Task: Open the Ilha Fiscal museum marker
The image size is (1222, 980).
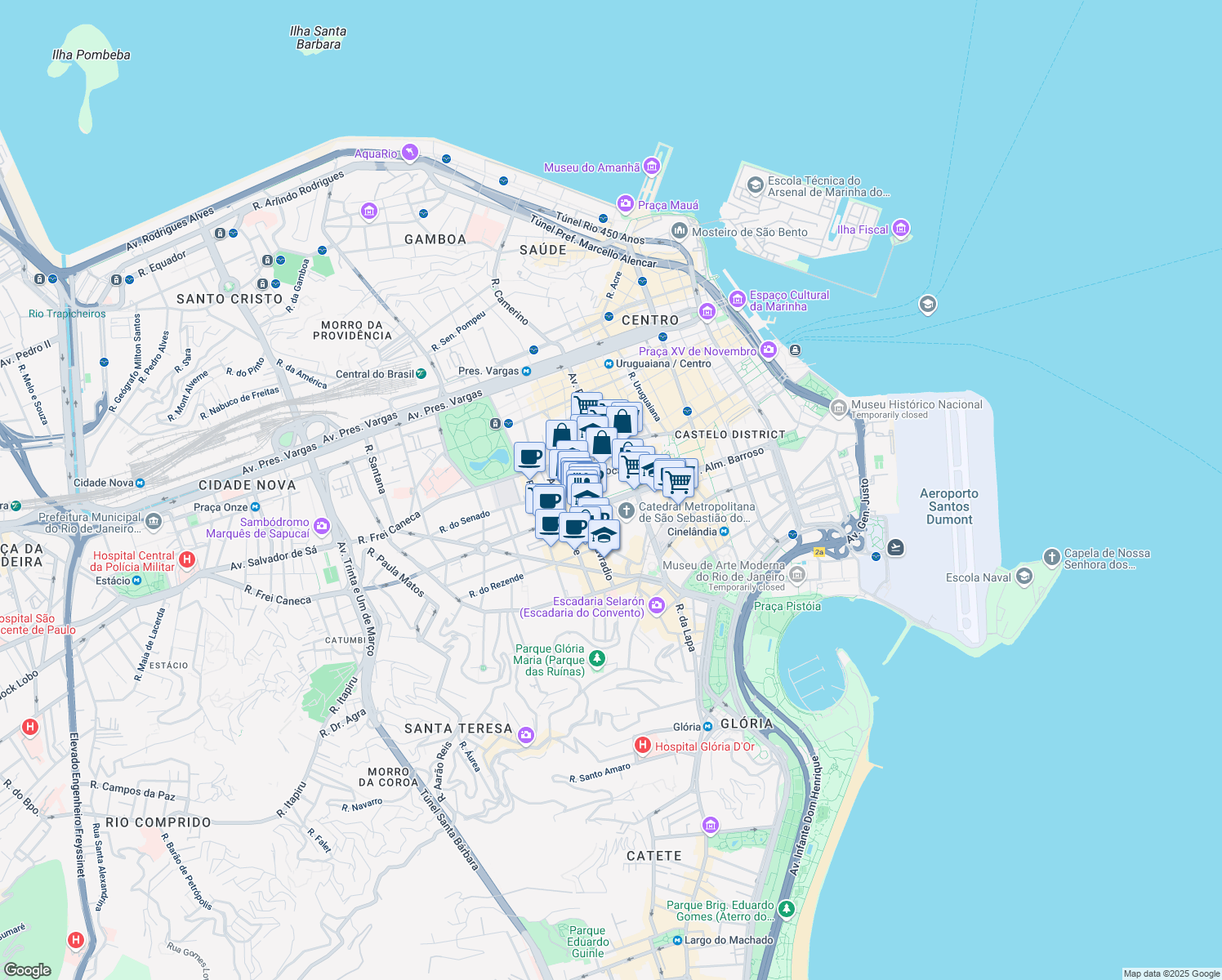Action: pyautogui.click(x=900, y=228)
